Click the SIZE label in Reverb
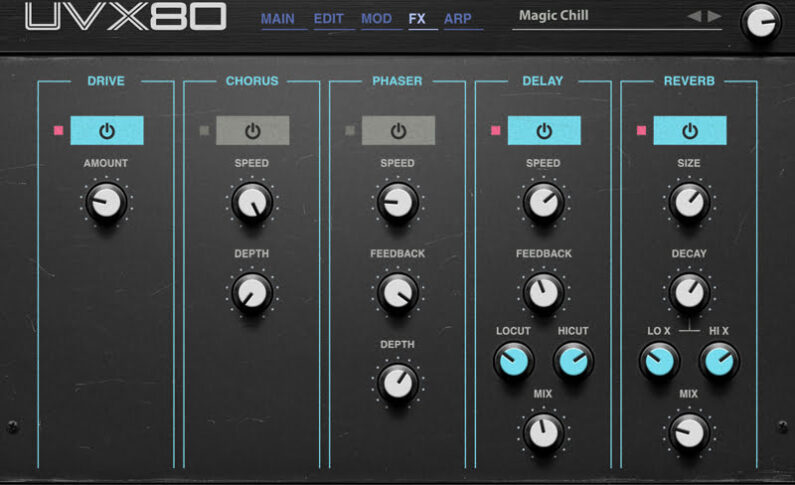This screenshot has width=795, height=485. point(689,163)
